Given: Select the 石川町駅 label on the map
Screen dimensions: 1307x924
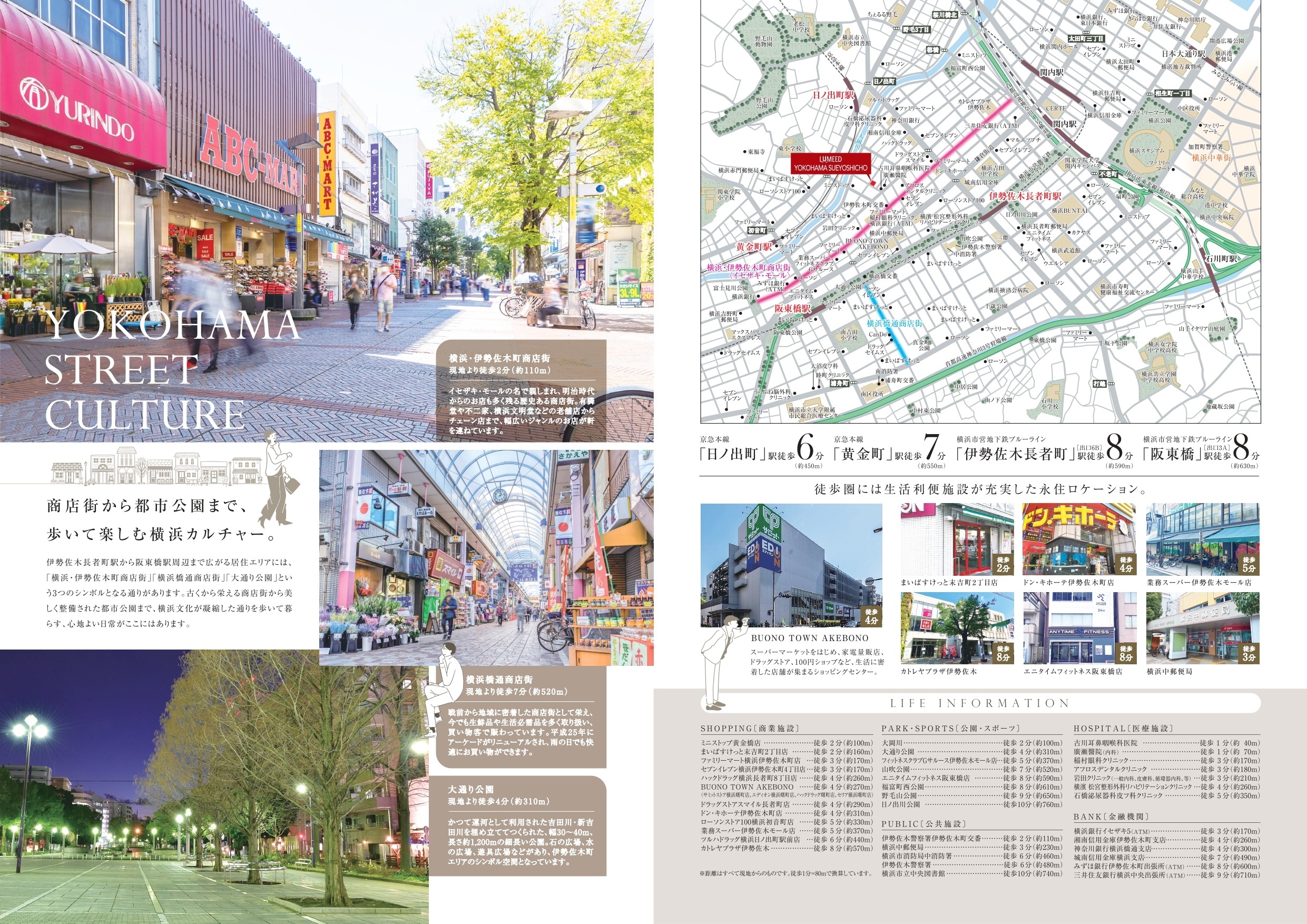Looking at the screenshot, I should pos(1221,259).
